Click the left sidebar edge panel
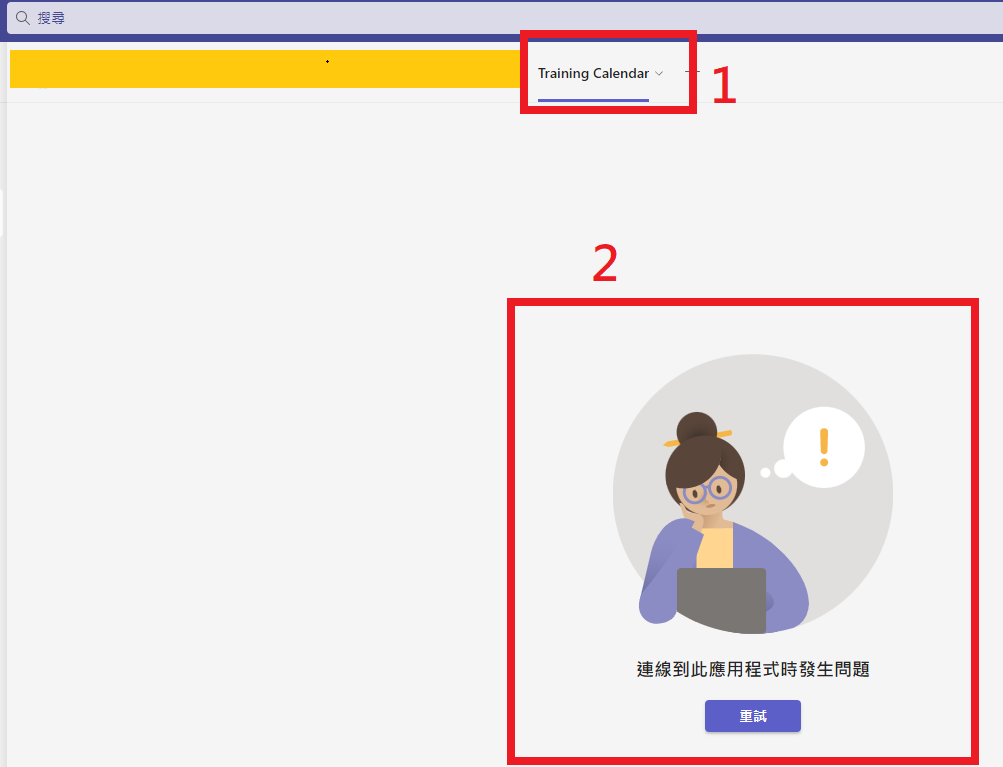This screenshot has height=767, width=1003. (x=3, y=210)
